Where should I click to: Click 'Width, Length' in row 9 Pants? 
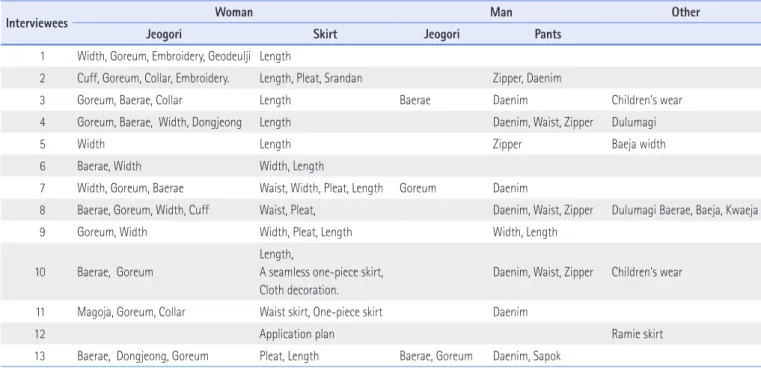(525, 232)
